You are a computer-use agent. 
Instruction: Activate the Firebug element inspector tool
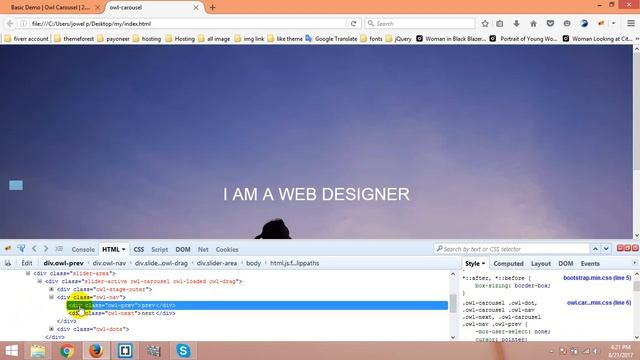[x=21, y=249]
